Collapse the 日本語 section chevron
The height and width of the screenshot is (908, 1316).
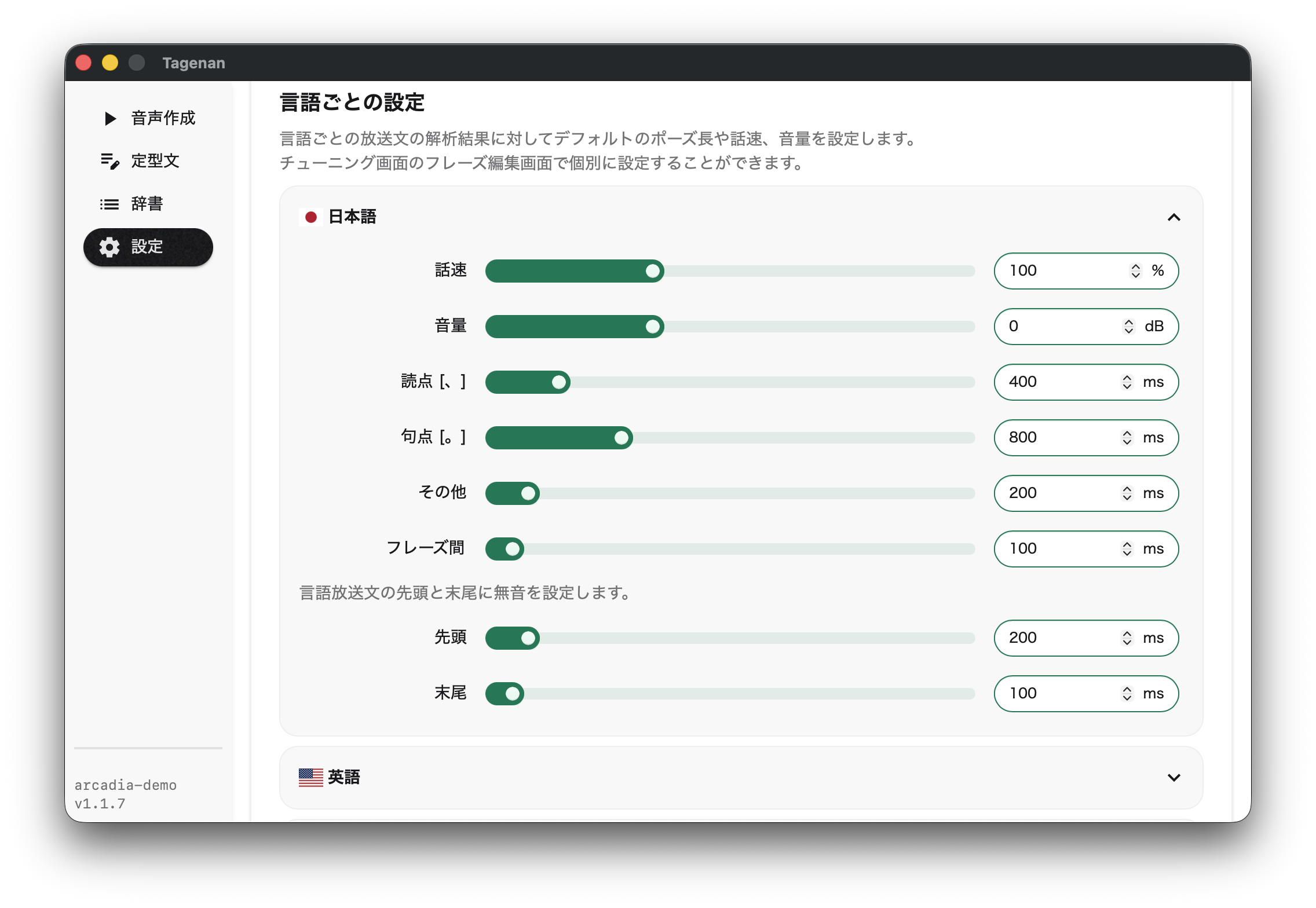[x=1174, y=217]
